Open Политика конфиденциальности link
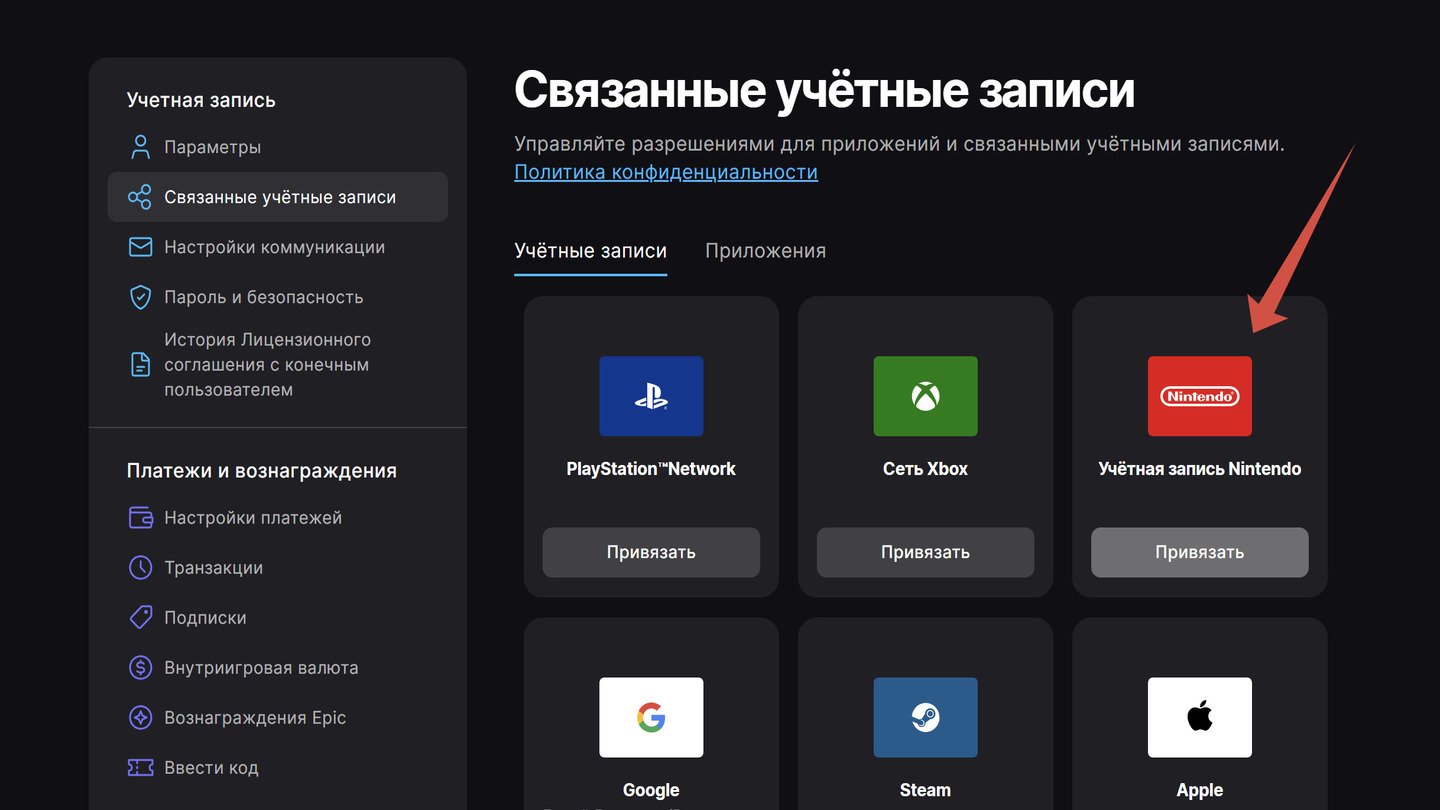Screen dimensions: 1440x810 coord(666,172)
